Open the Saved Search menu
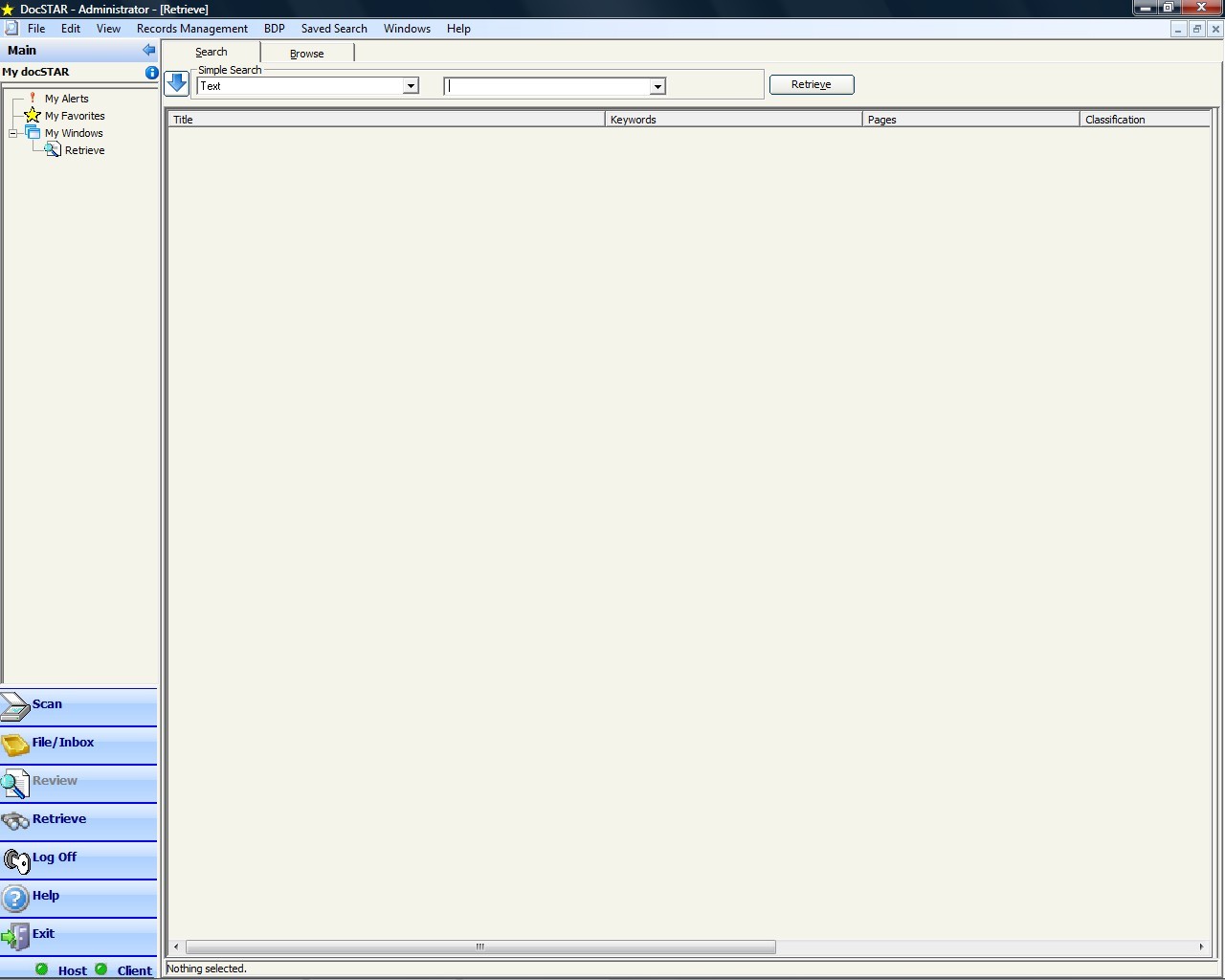Screen dimensions: 1225x980 pyautogui.click(x=334, y=29)
